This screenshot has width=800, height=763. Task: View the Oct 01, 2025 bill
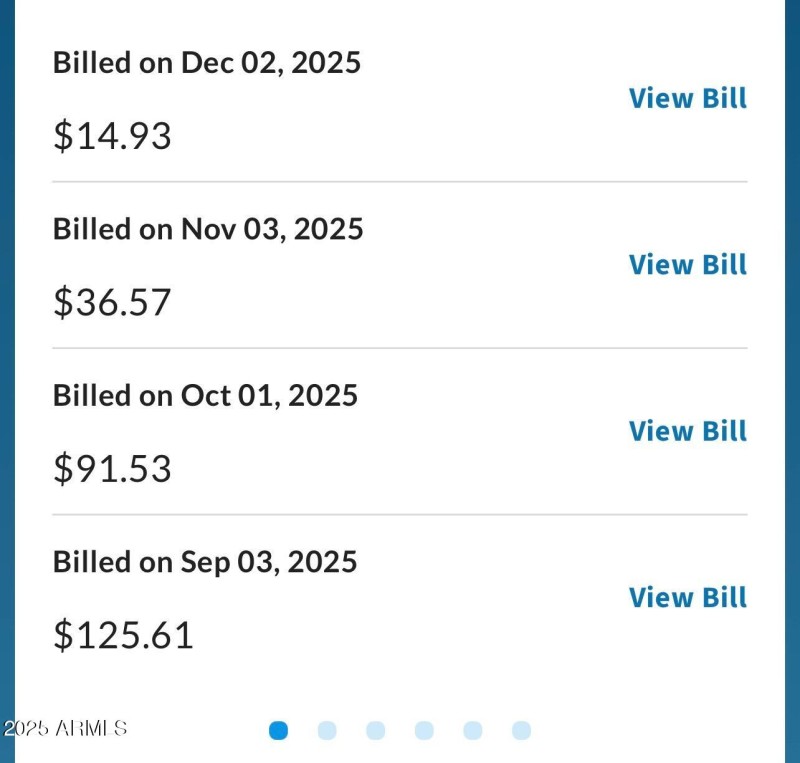[x=687, y=431]
